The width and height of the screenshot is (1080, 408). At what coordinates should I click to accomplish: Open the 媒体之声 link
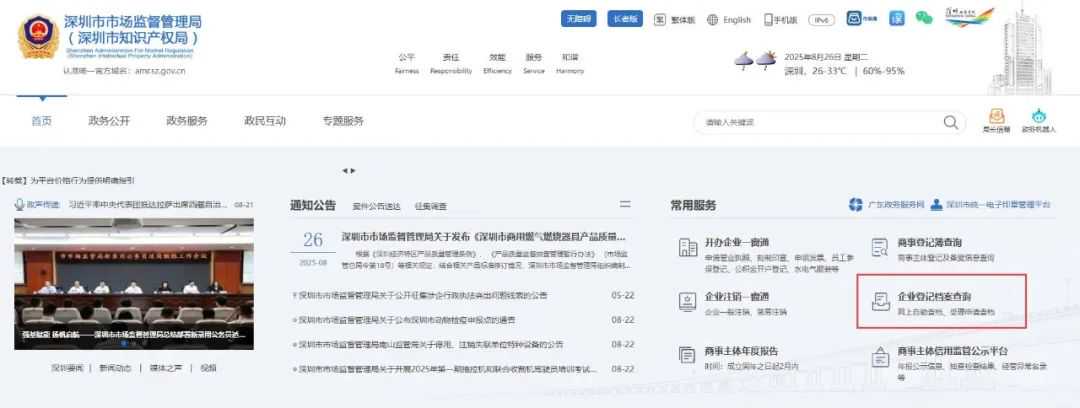coord(165,368)
